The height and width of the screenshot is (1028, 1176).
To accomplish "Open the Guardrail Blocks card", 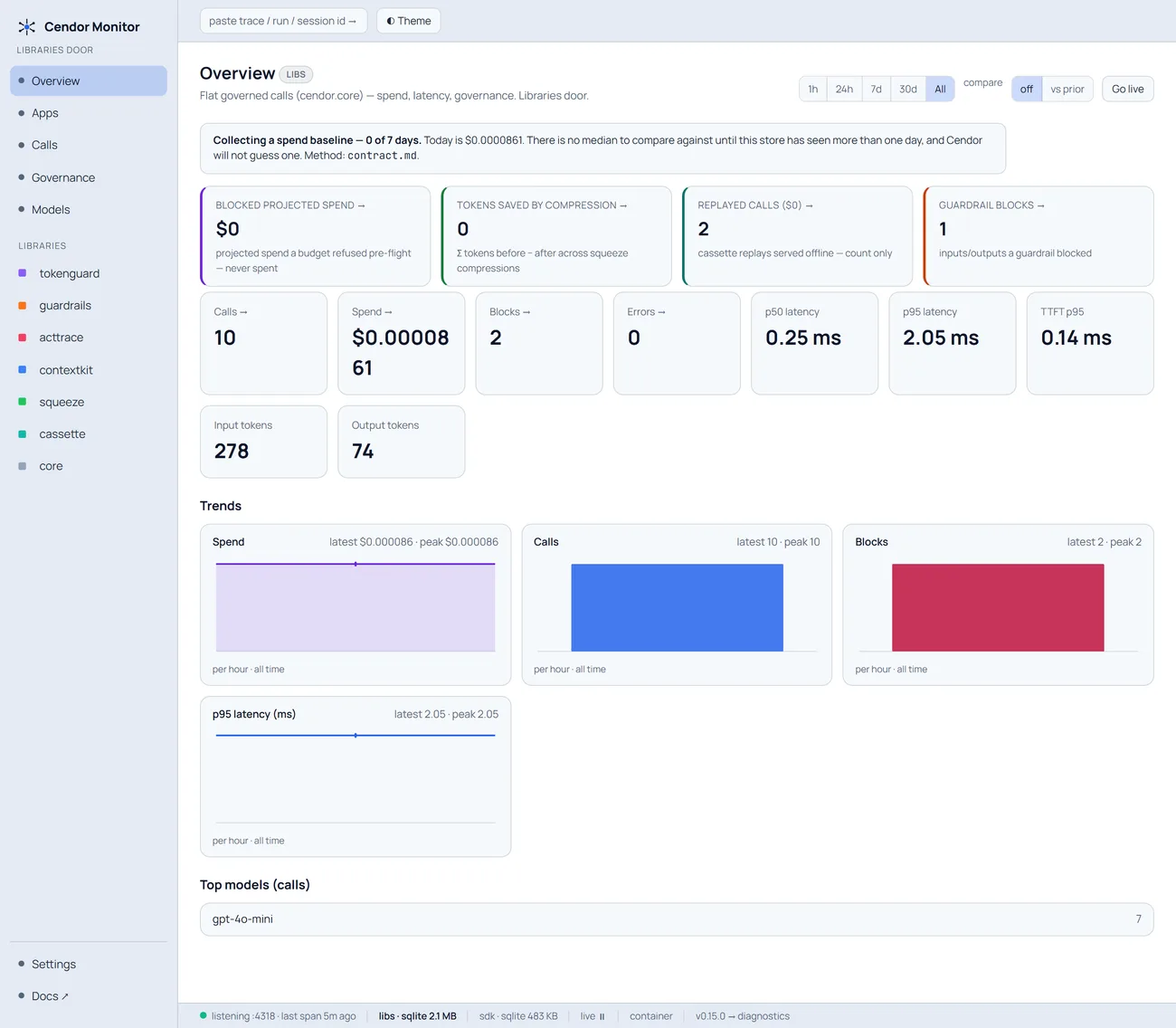I will (x=1038, y=236).
